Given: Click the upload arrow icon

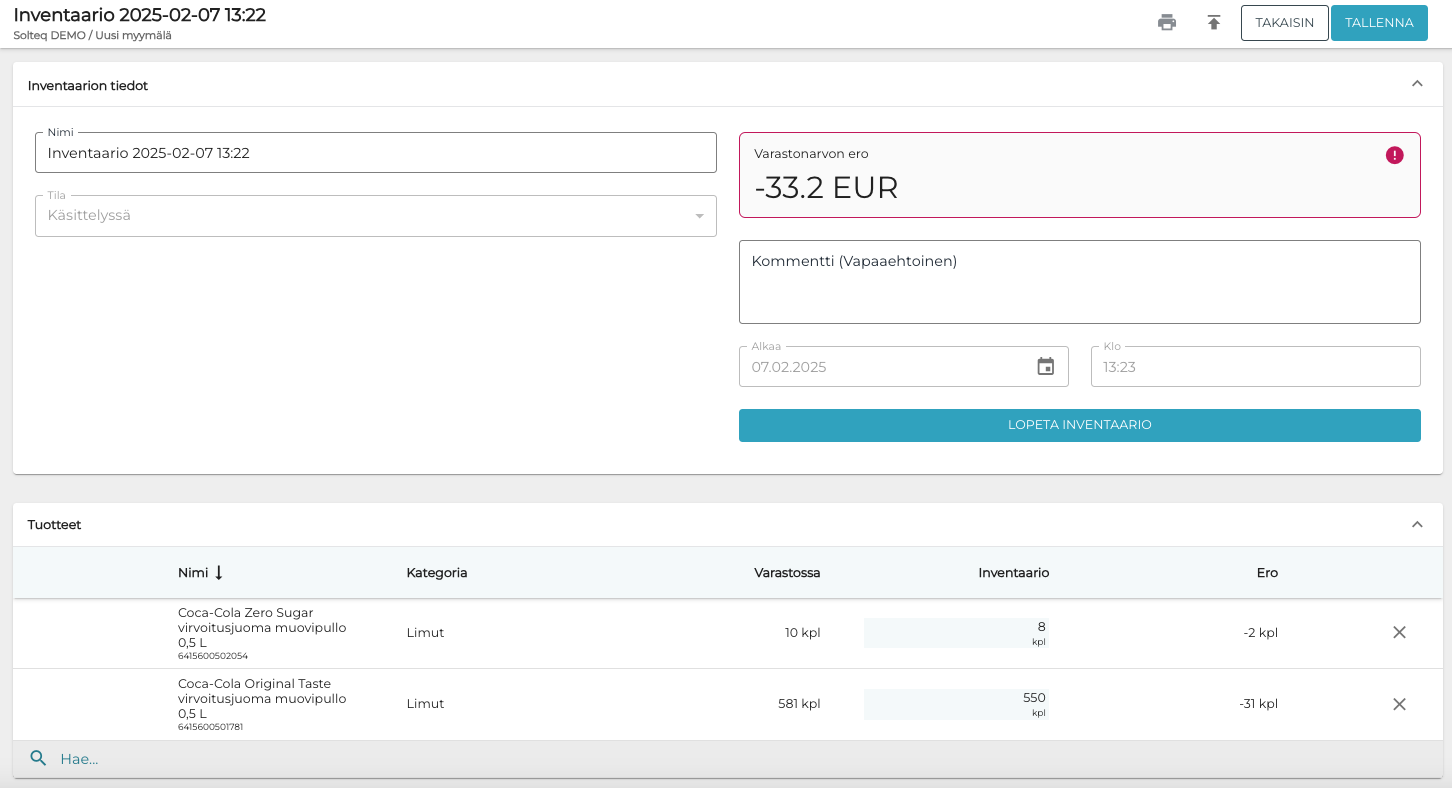Looking at the screenshot, I should click(x=1214, y=23).
